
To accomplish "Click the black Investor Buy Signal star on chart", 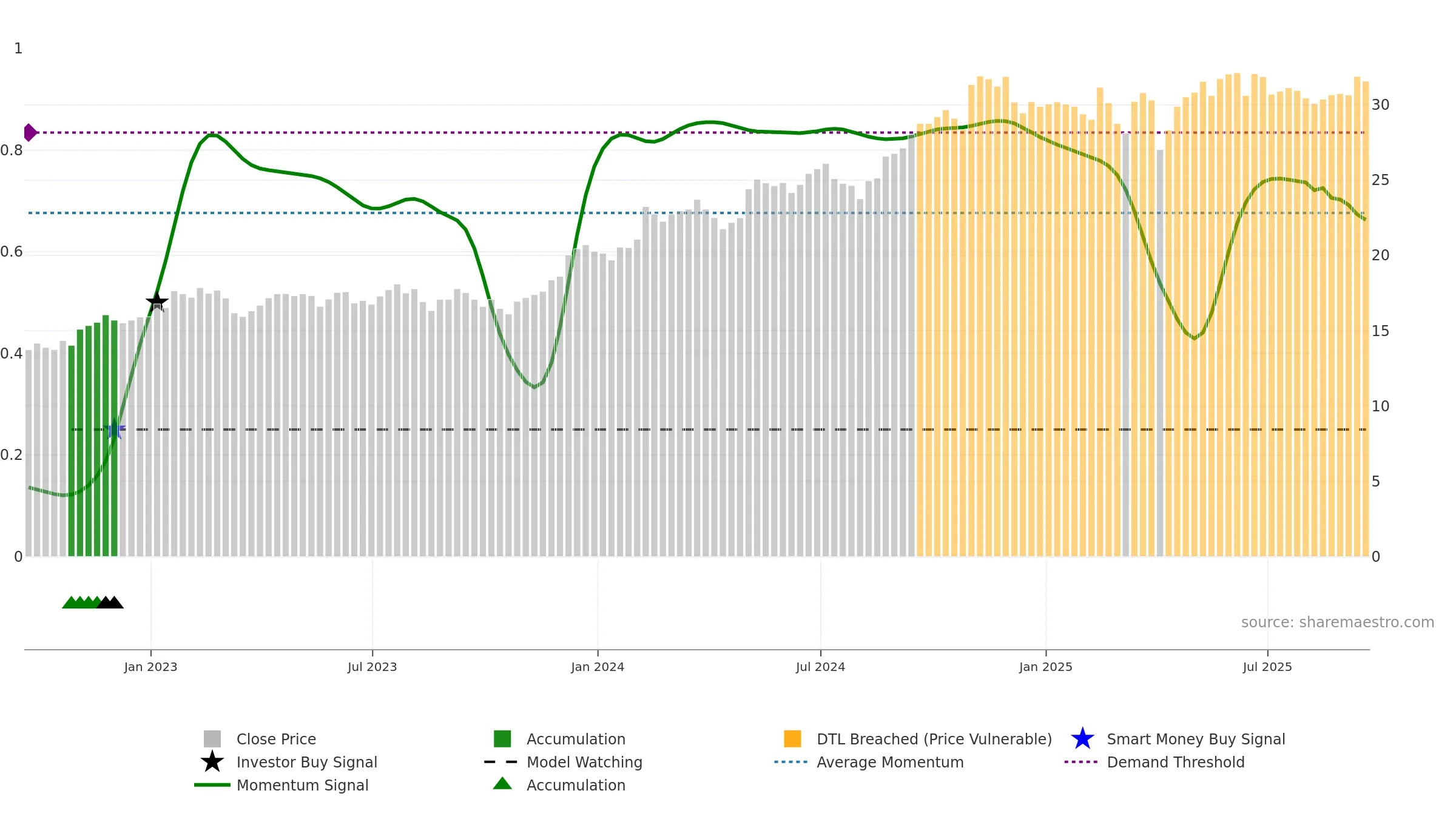I will [157, 301].
